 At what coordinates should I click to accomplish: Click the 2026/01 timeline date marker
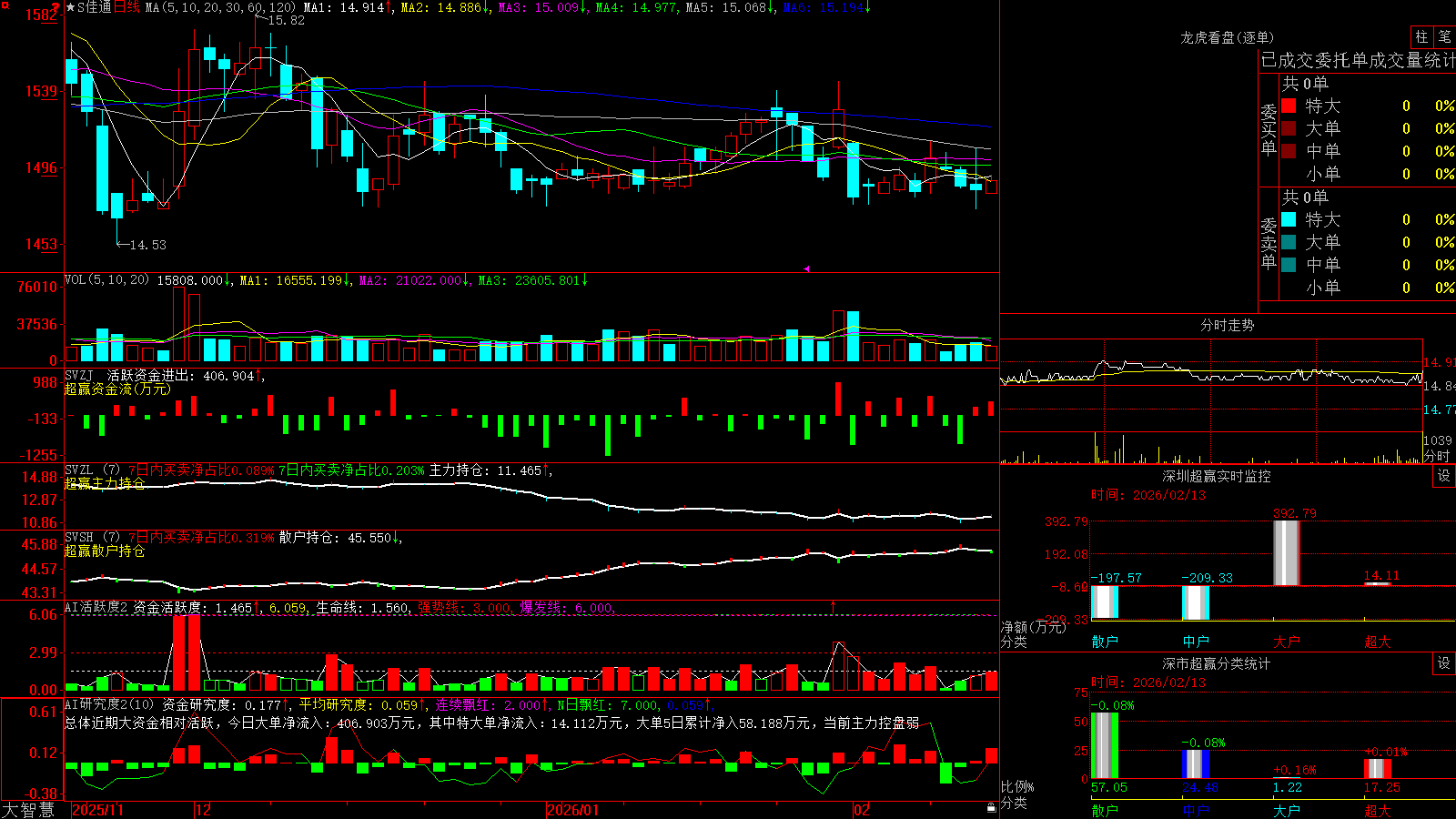tap(573, 809)
